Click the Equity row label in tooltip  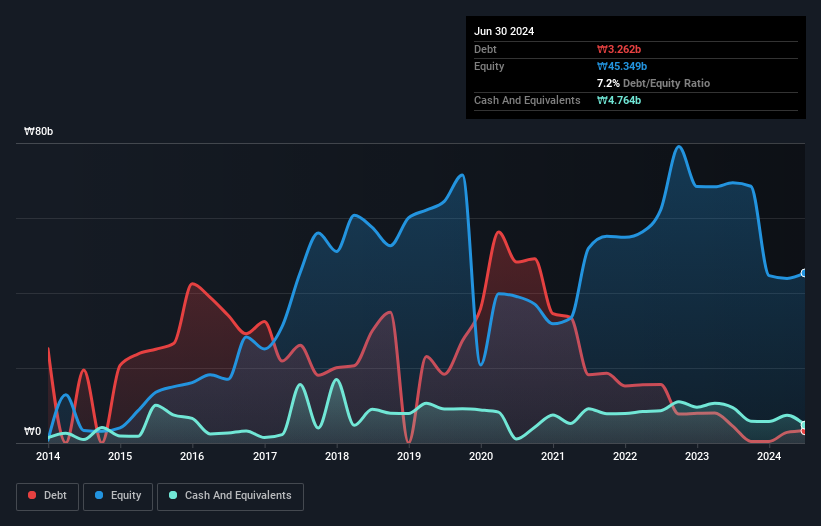pyautogui.click(x=489, y=66)
